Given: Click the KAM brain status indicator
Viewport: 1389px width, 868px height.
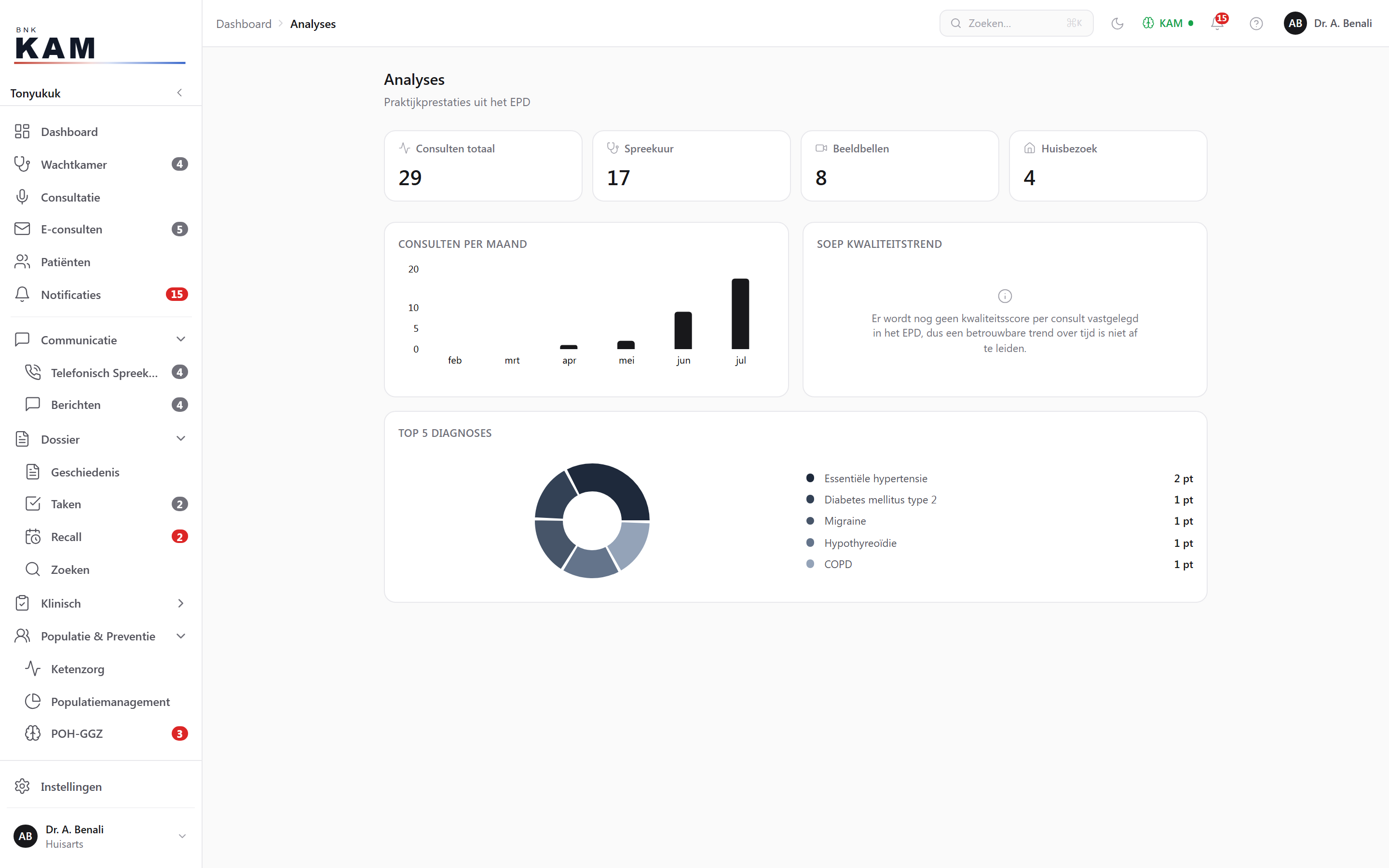Looking at the screenshot, I should (1168, 24).
